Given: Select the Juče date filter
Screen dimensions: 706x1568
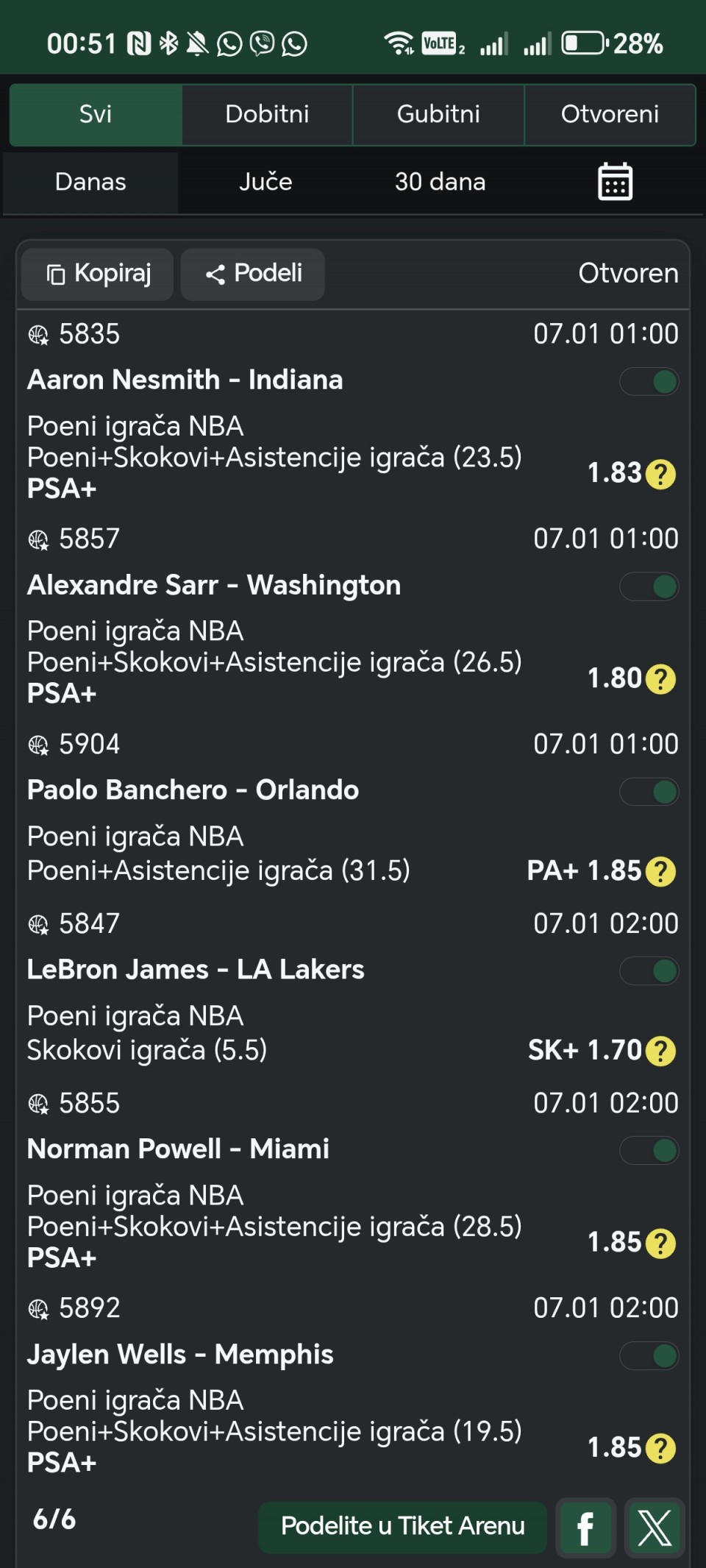Looking at the screenshot, I should pos(265,182).
